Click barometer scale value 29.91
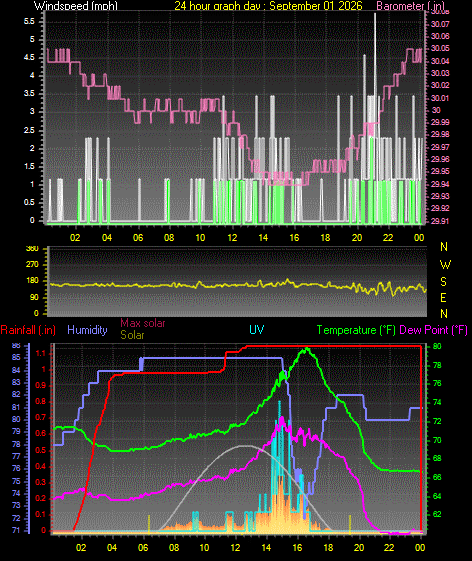Viewport: 472px width, 561px height. [x=440, y=221]
